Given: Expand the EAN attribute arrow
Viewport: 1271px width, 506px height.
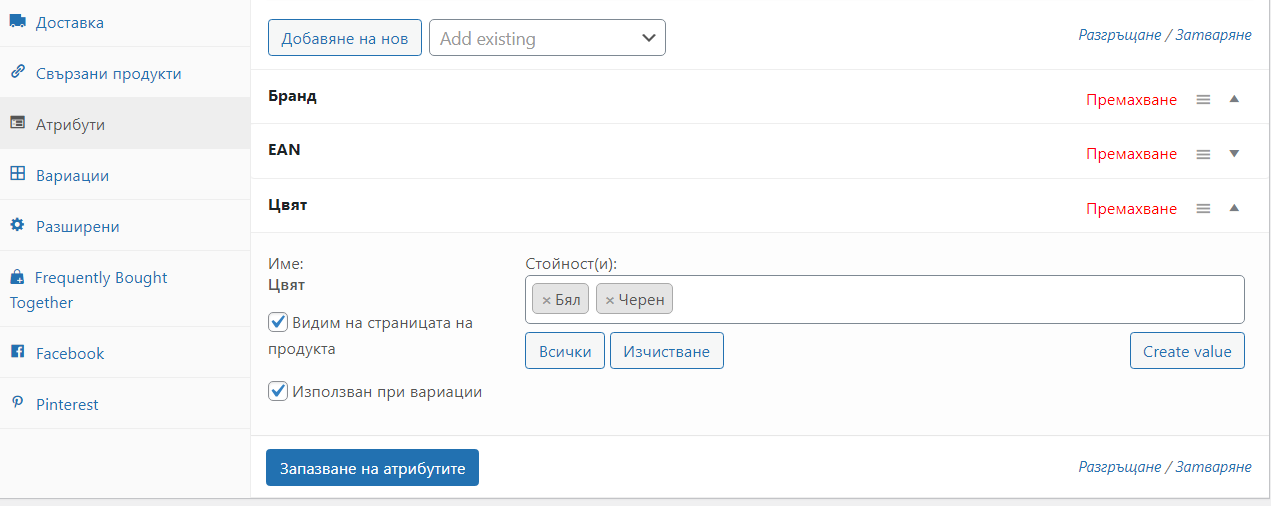Looking at the screenshot, I should (x=1234, y=154).
